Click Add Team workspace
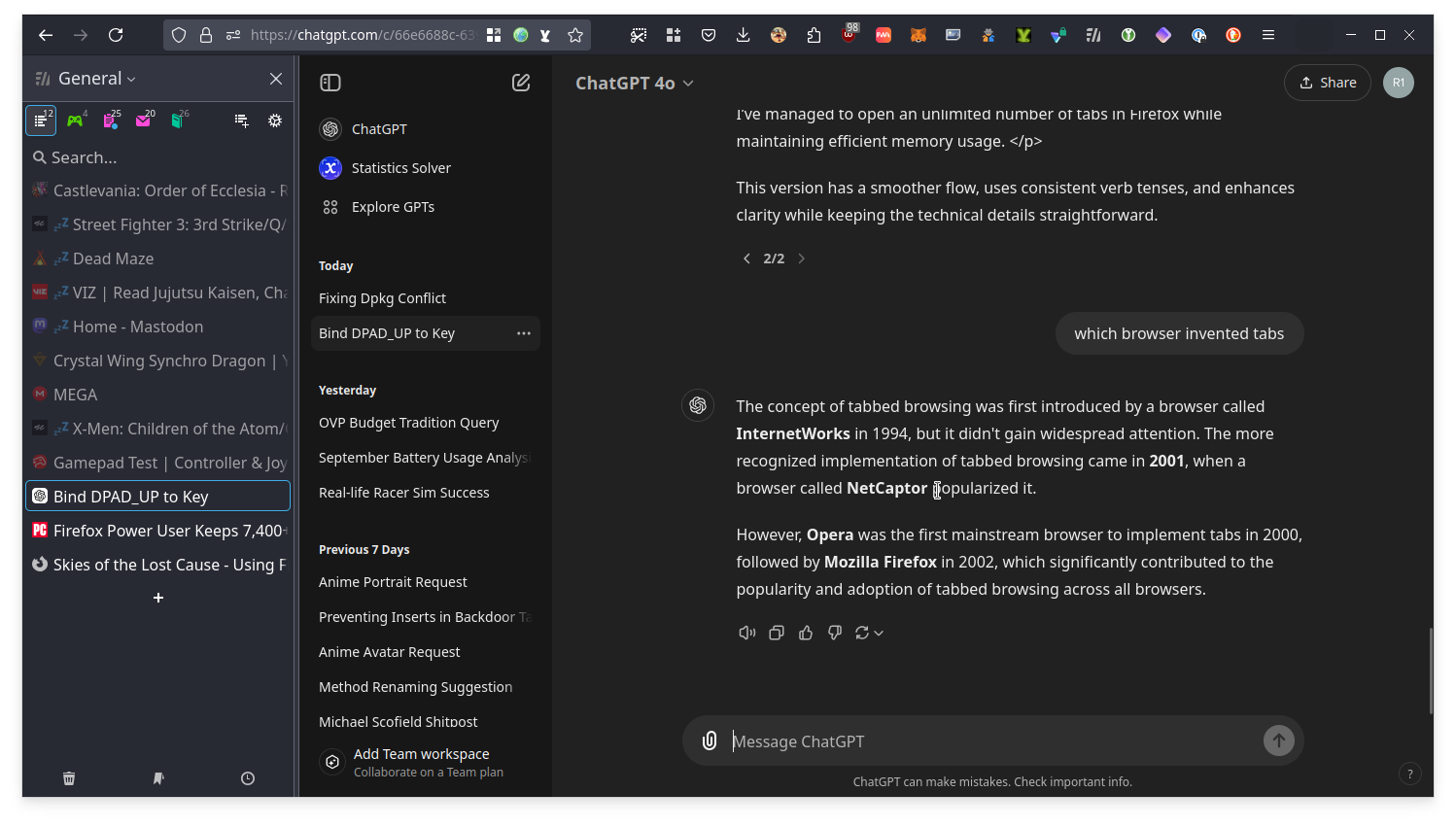The image size is (1456, 827). pos(425,762)
